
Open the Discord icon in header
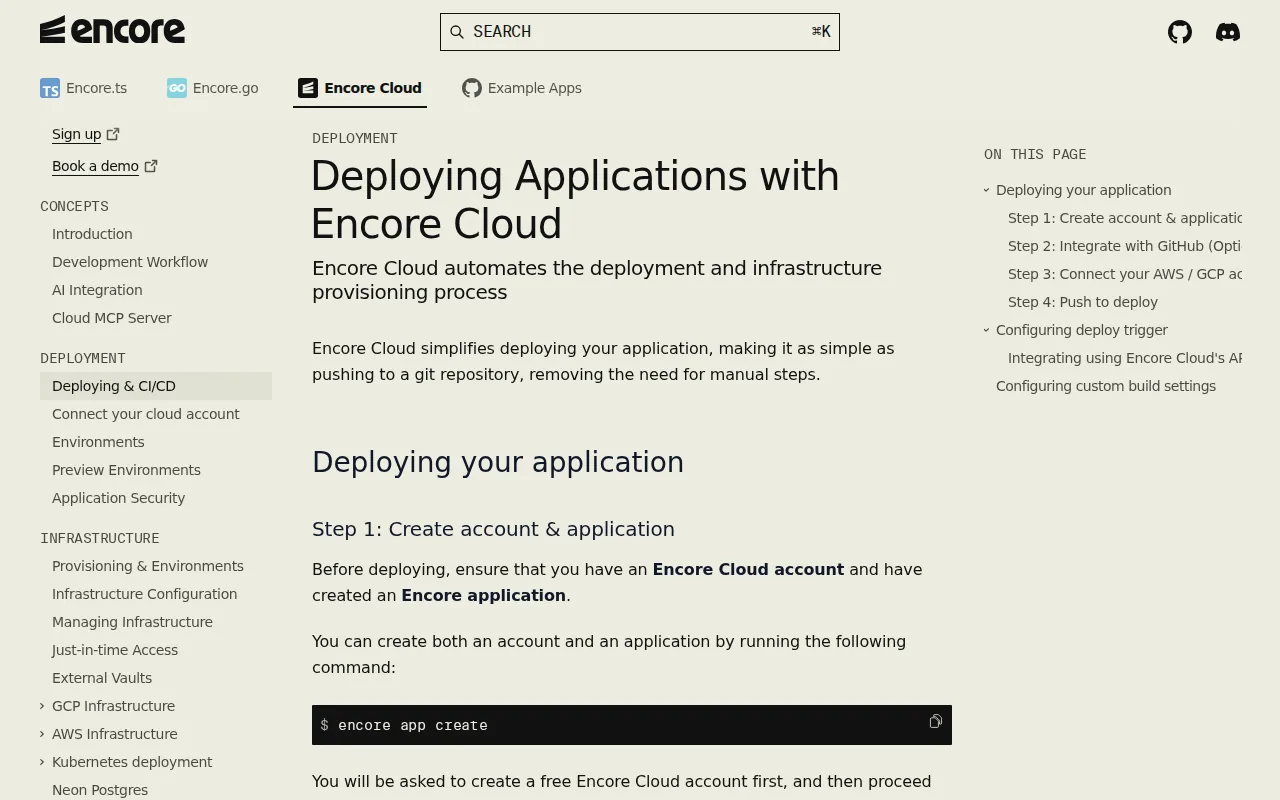pyautogui.click(x=1228, y=32)
